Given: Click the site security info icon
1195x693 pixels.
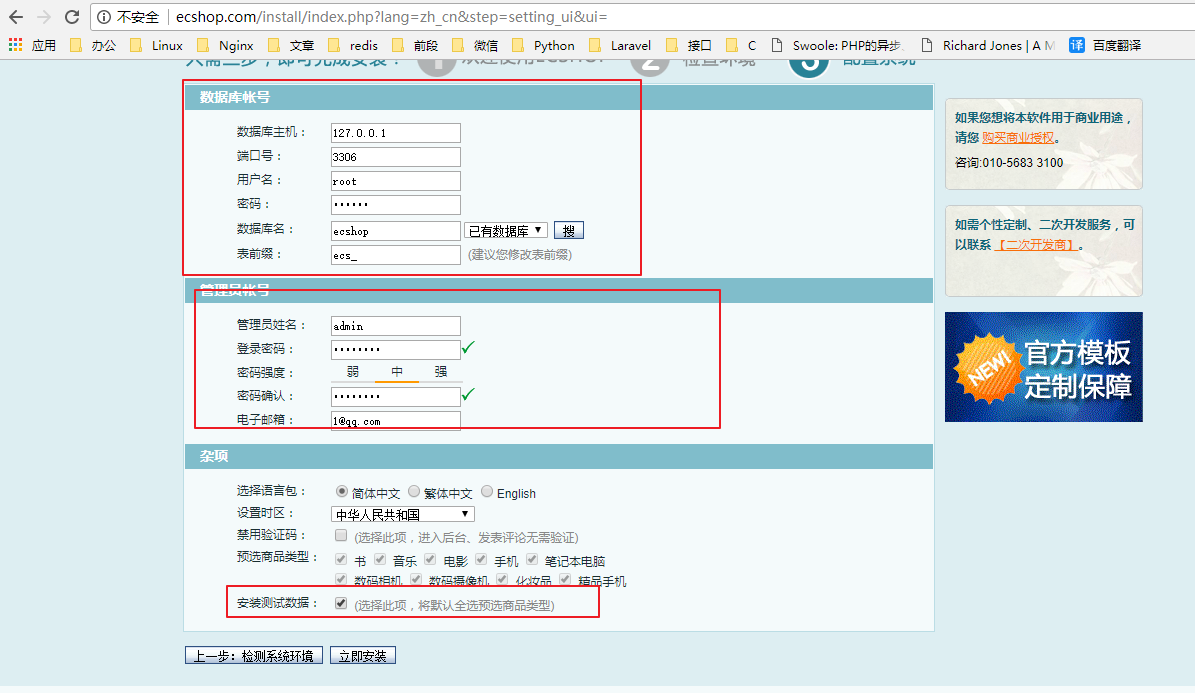Looking at the screenshot, I should click(x=105, y=17).
